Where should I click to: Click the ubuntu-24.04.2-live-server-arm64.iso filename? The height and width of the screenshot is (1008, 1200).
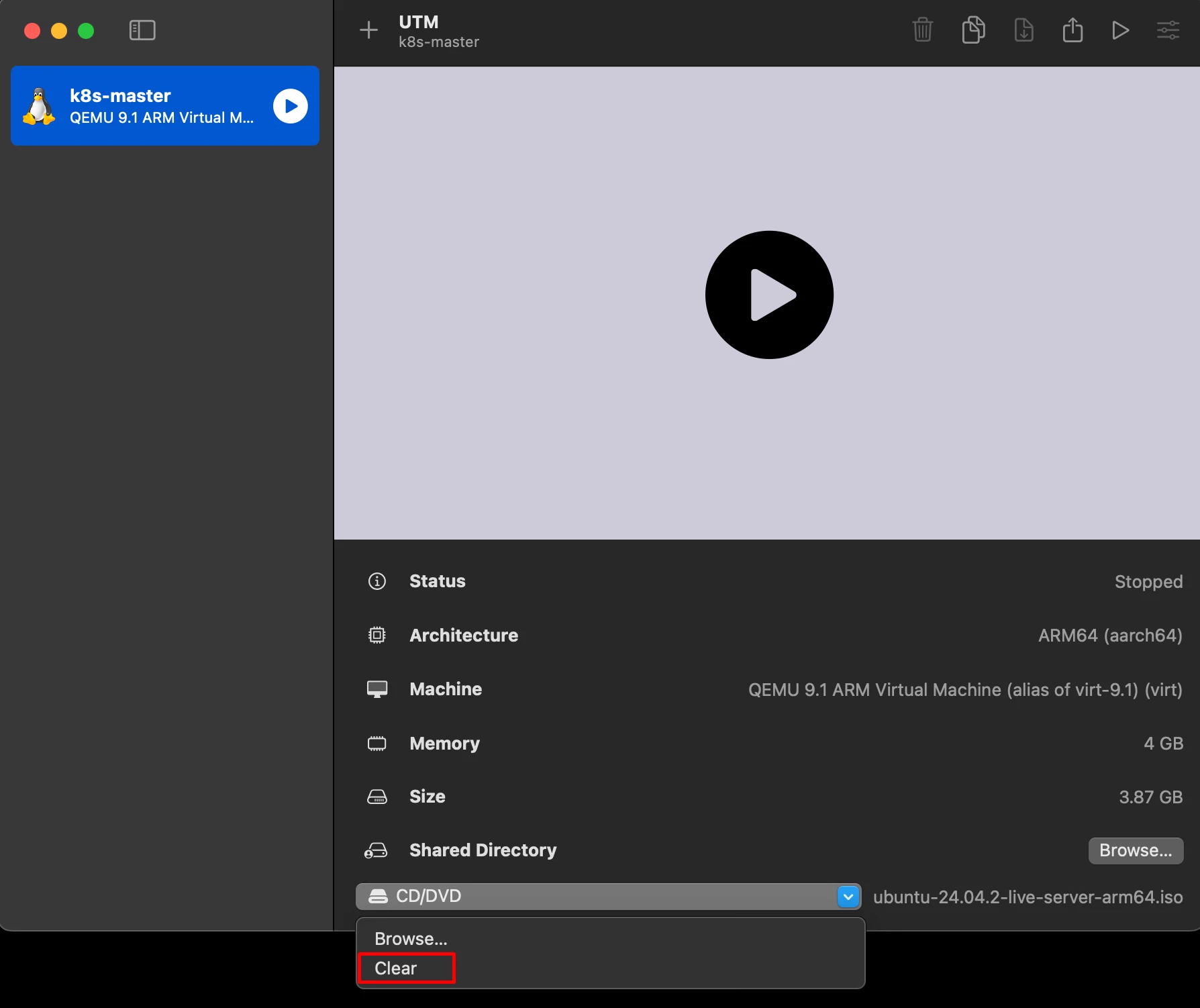1028,897
